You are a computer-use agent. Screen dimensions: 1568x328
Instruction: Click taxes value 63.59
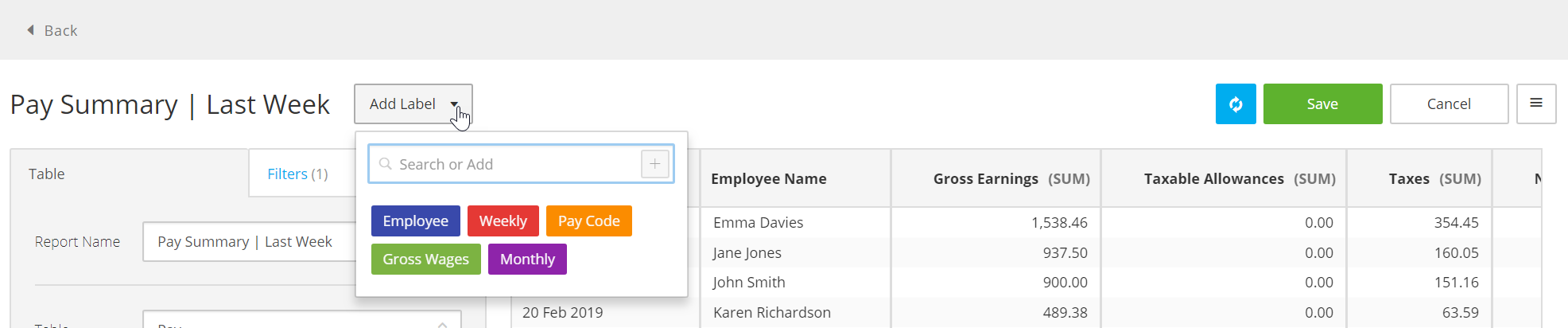[1460, 313]
